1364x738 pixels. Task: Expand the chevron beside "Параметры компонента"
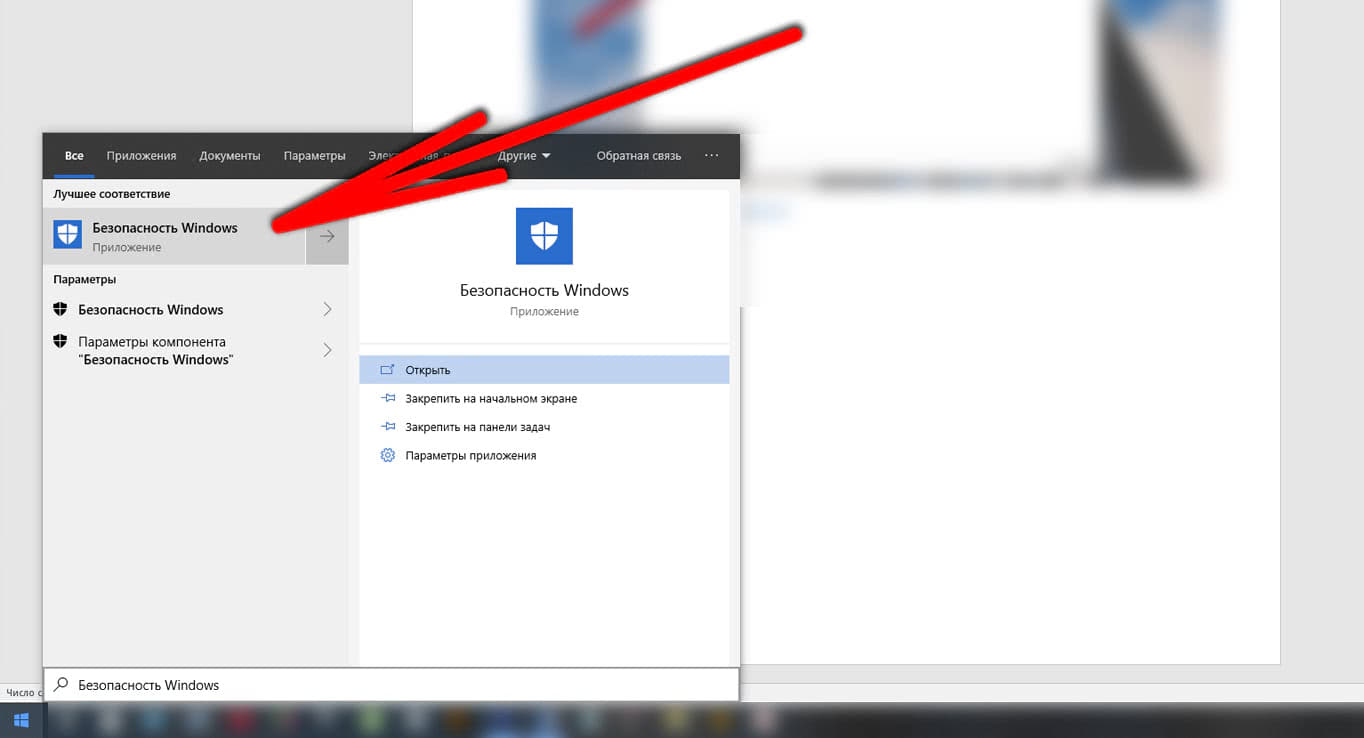point(327,350)
